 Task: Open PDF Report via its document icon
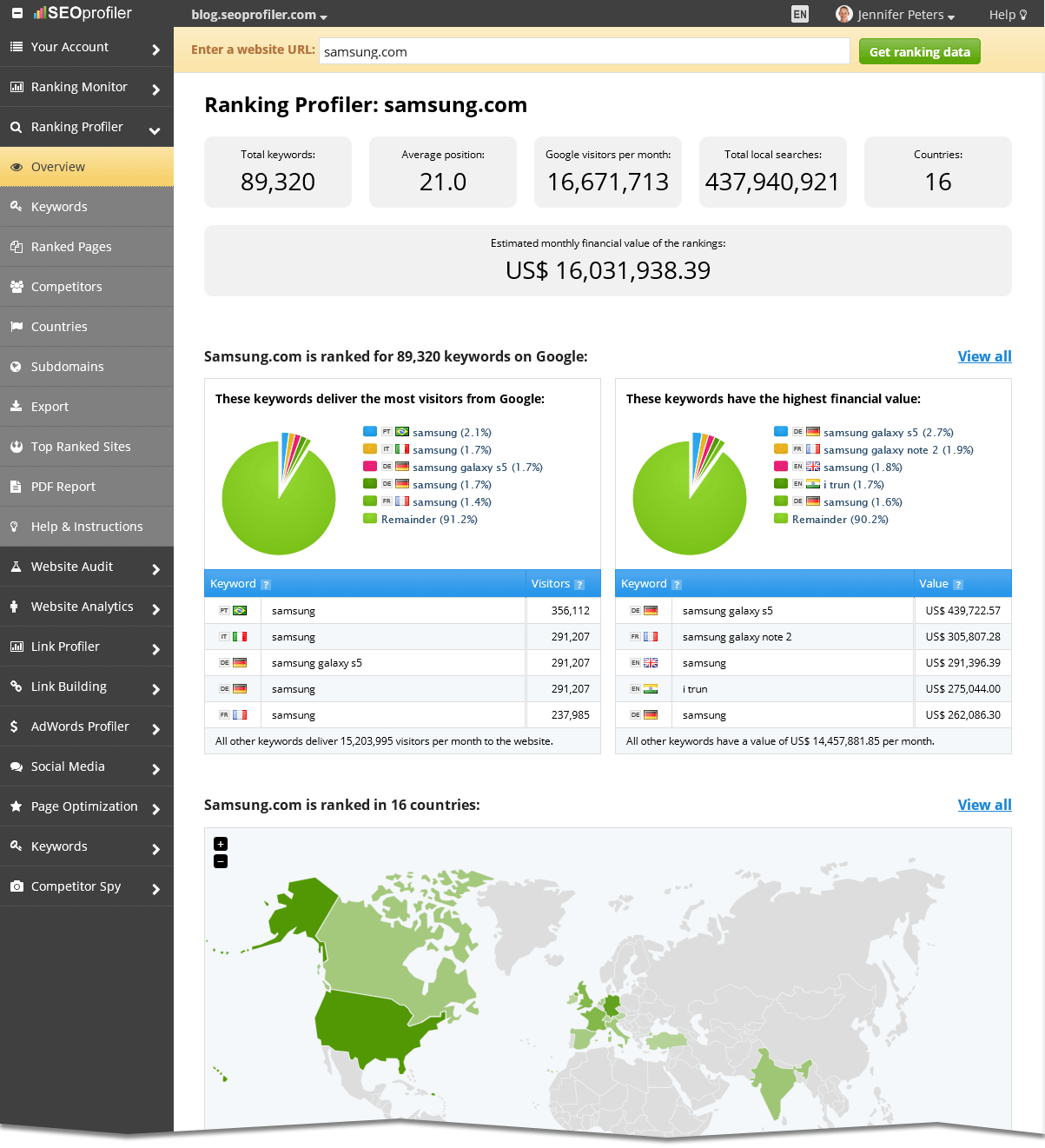[x=16, y=486]
